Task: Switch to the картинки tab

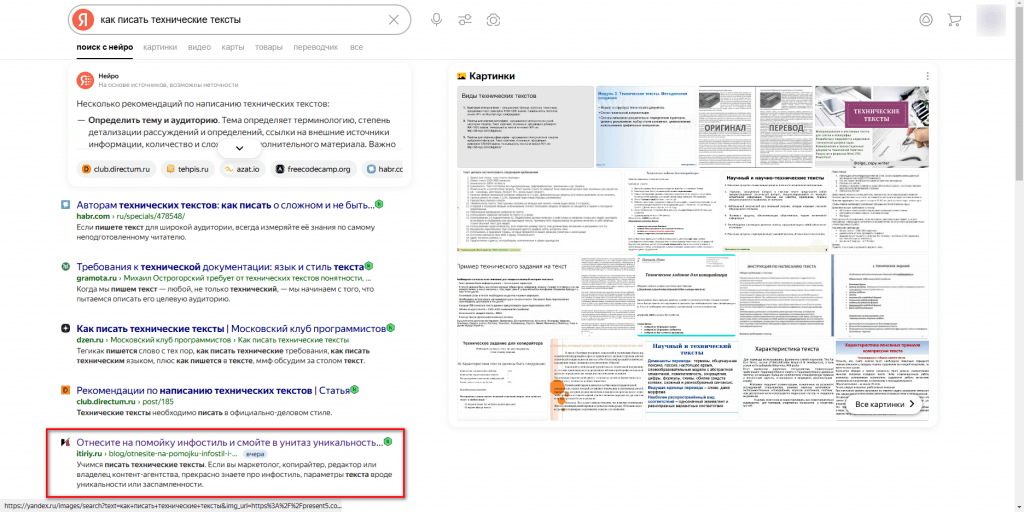Action: [160, 47]
